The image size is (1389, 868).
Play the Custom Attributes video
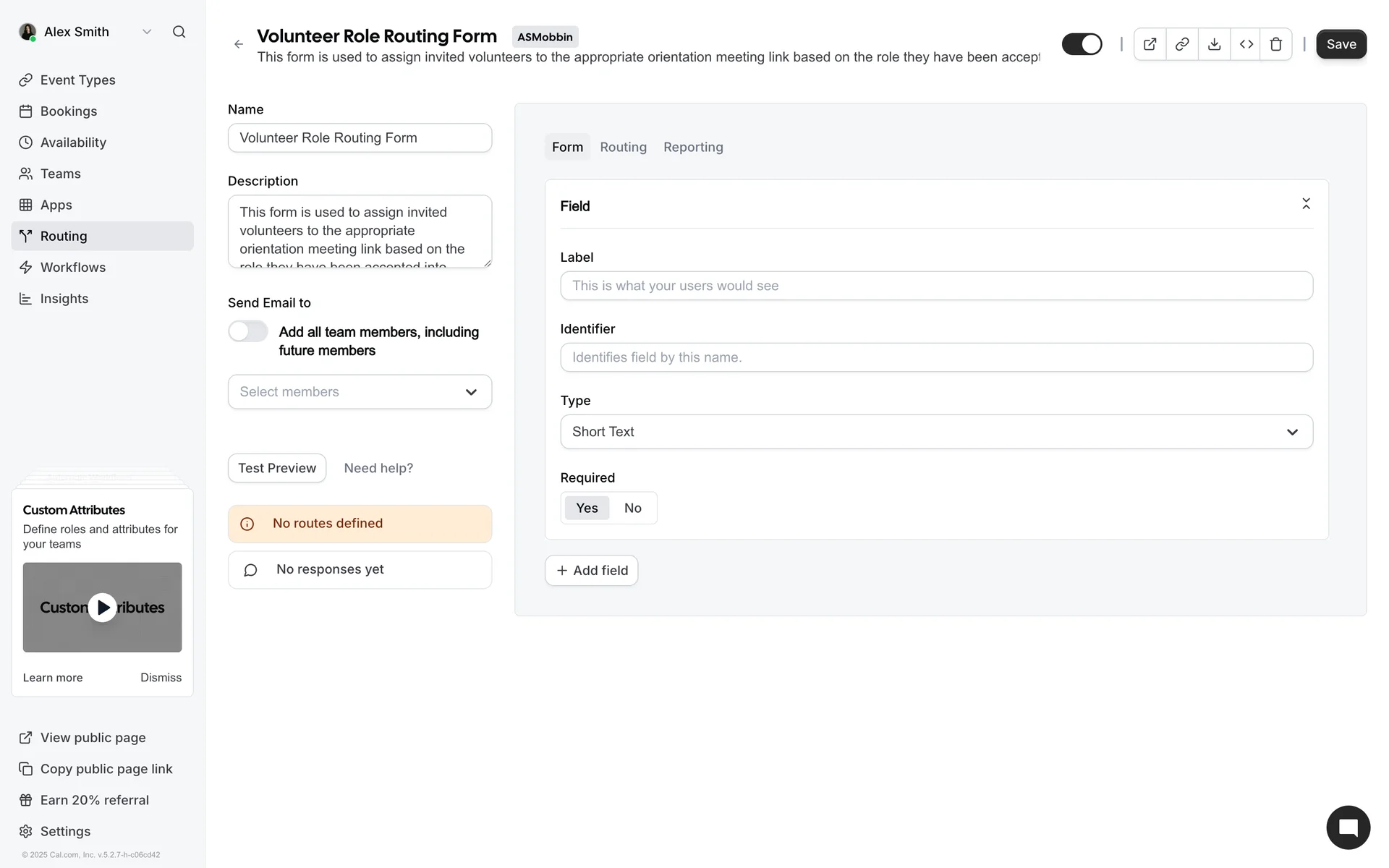point(103,608)
